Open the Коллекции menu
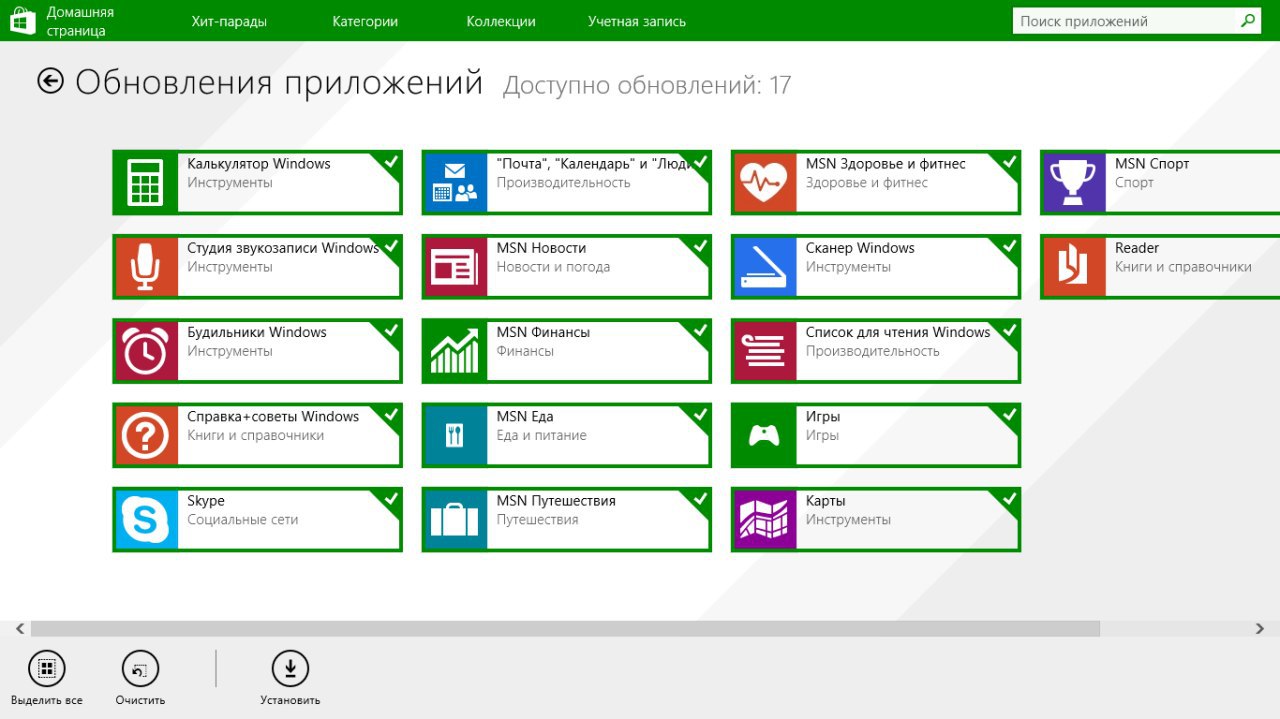This screenshot has height=719, width=1280. (x=501, y=21)
